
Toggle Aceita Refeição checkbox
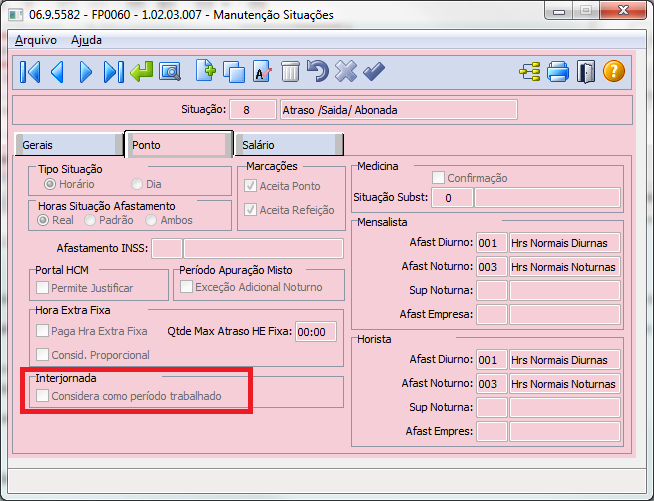[x=250, y=209]
